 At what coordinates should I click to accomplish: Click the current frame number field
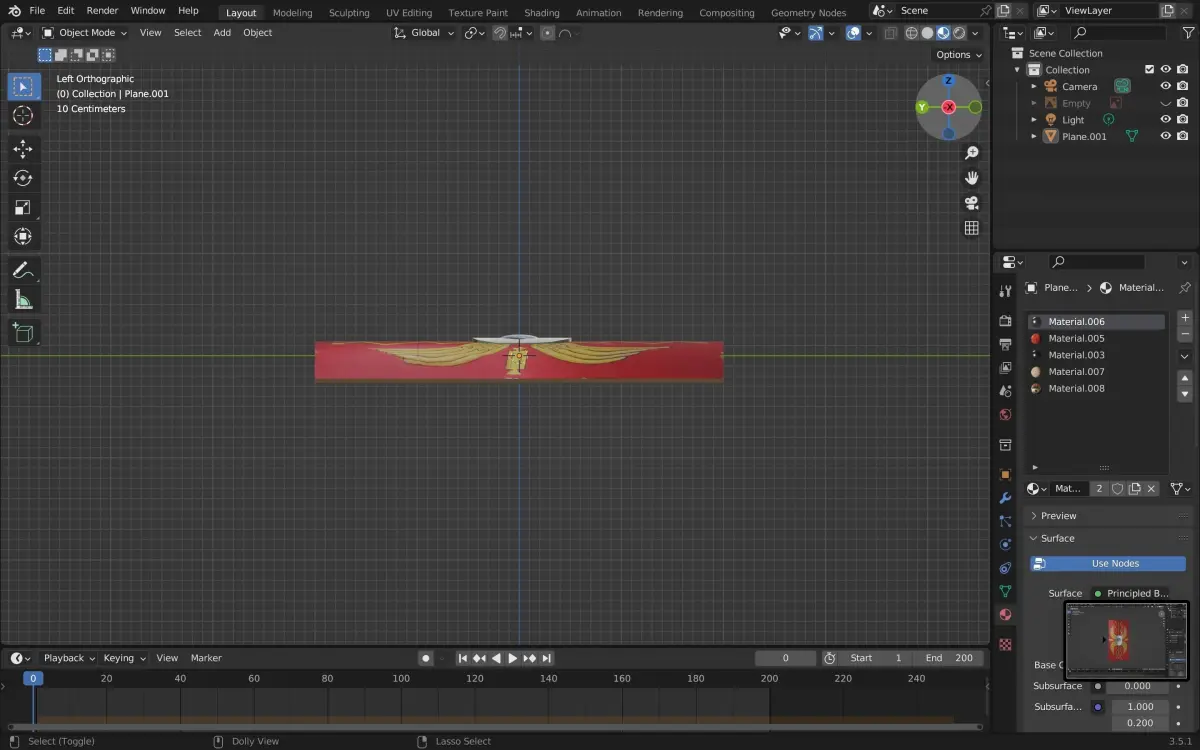click(785, 658)
